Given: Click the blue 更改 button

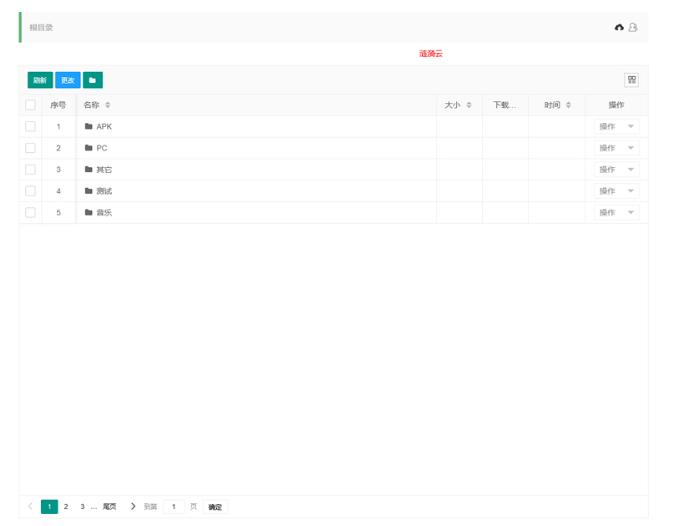Looking at the screenshot, I should point(67,80).
